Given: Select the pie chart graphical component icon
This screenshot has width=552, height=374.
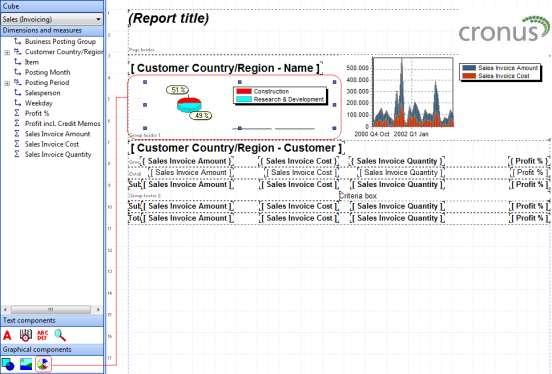Looking at the screenshot, I should point(43,364).
